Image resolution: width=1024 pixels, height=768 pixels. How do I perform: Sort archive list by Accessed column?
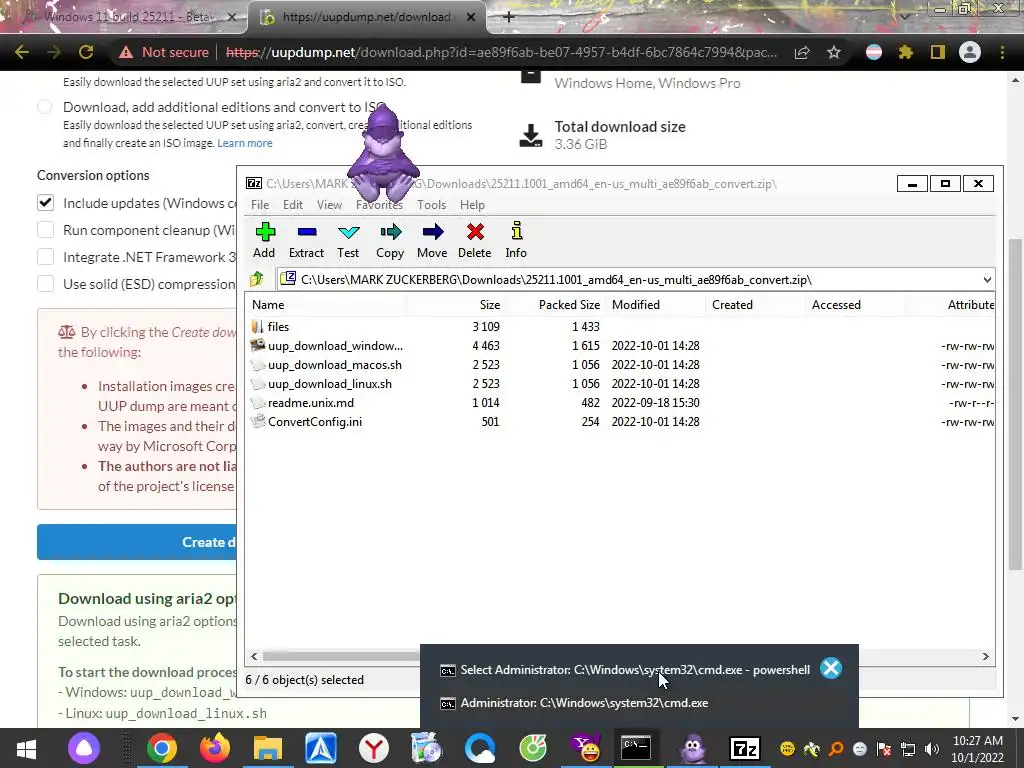[x=856, y=305]
